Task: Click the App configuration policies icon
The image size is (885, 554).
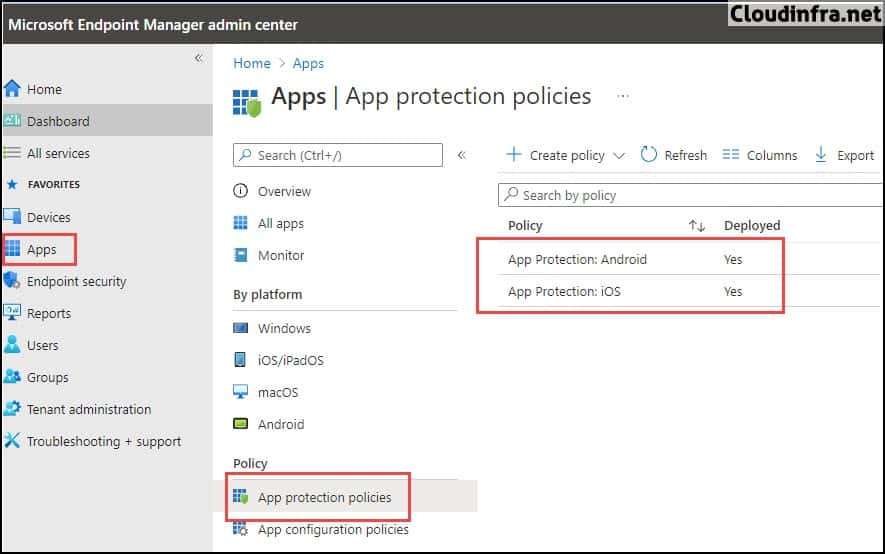Action: click(240, 529)
